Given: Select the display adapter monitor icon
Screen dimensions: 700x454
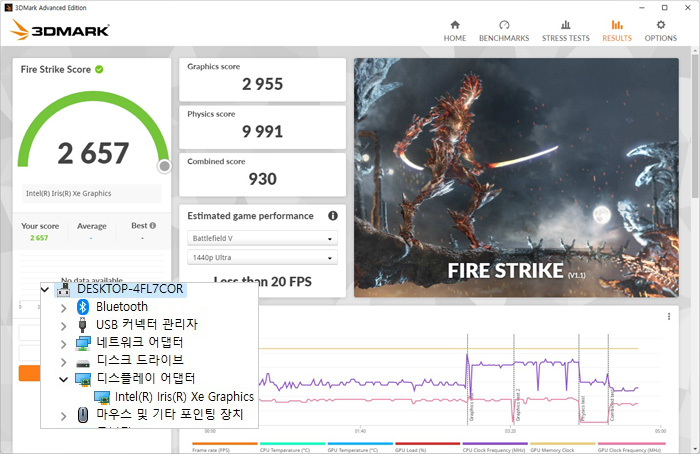Looking at the screenshot, I should pos(83,379).
